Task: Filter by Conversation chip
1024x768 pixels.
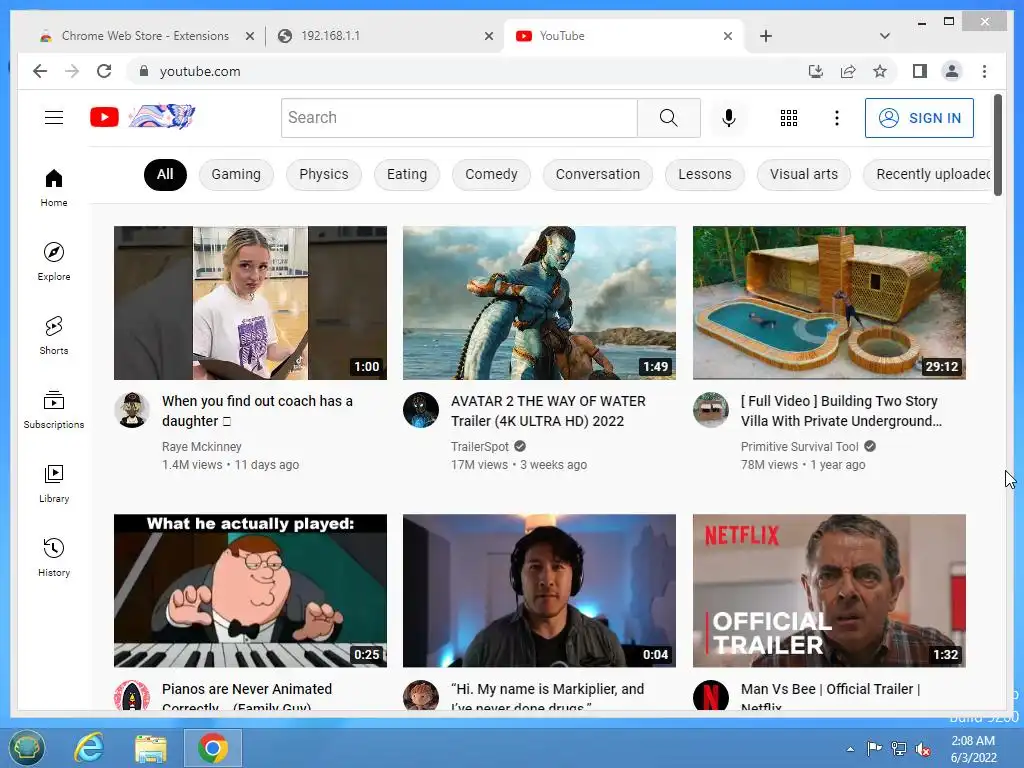Action: click(598, 174)
